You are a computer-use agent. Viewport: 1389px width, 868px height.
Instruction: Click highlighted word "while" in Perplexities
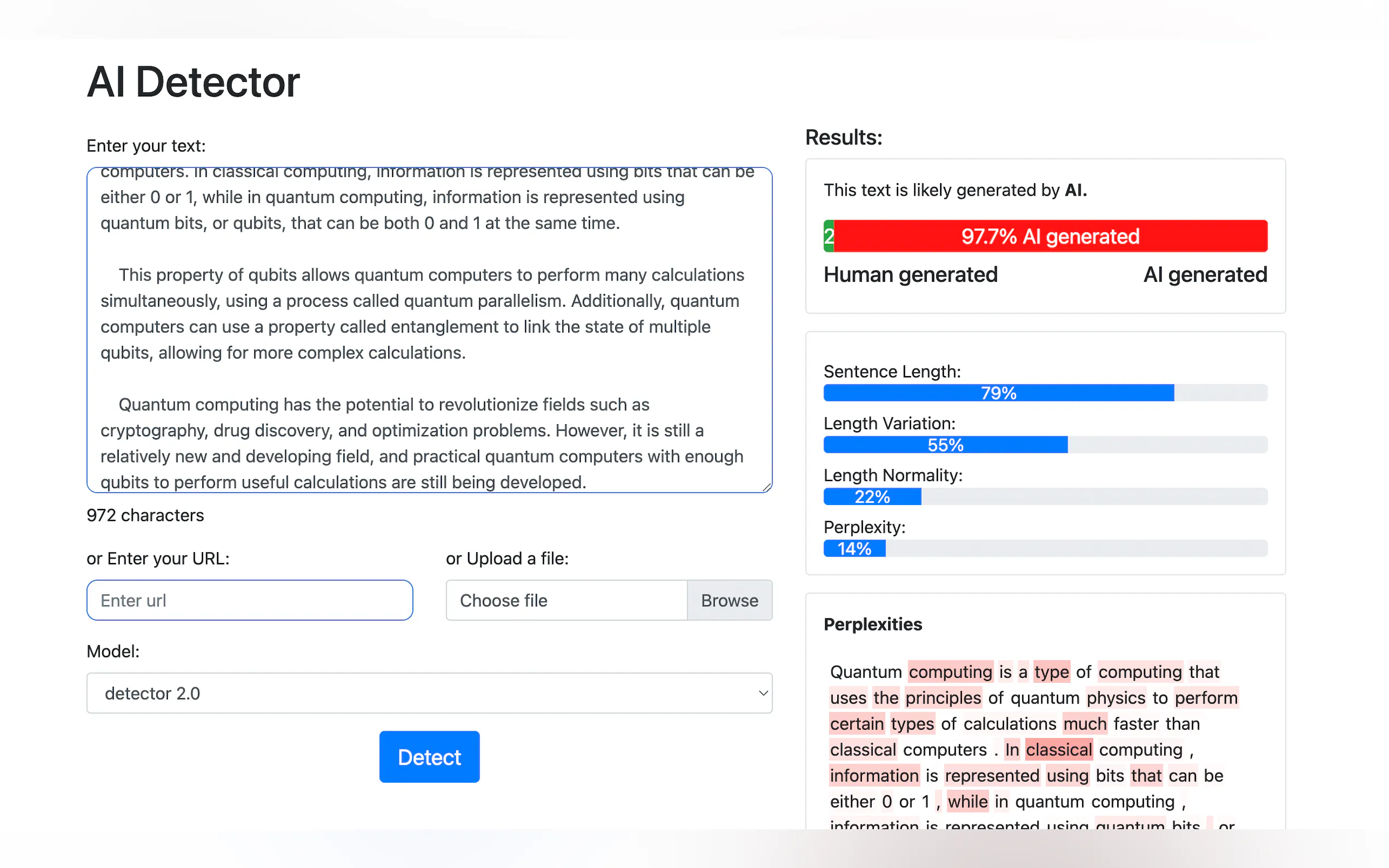967,801
